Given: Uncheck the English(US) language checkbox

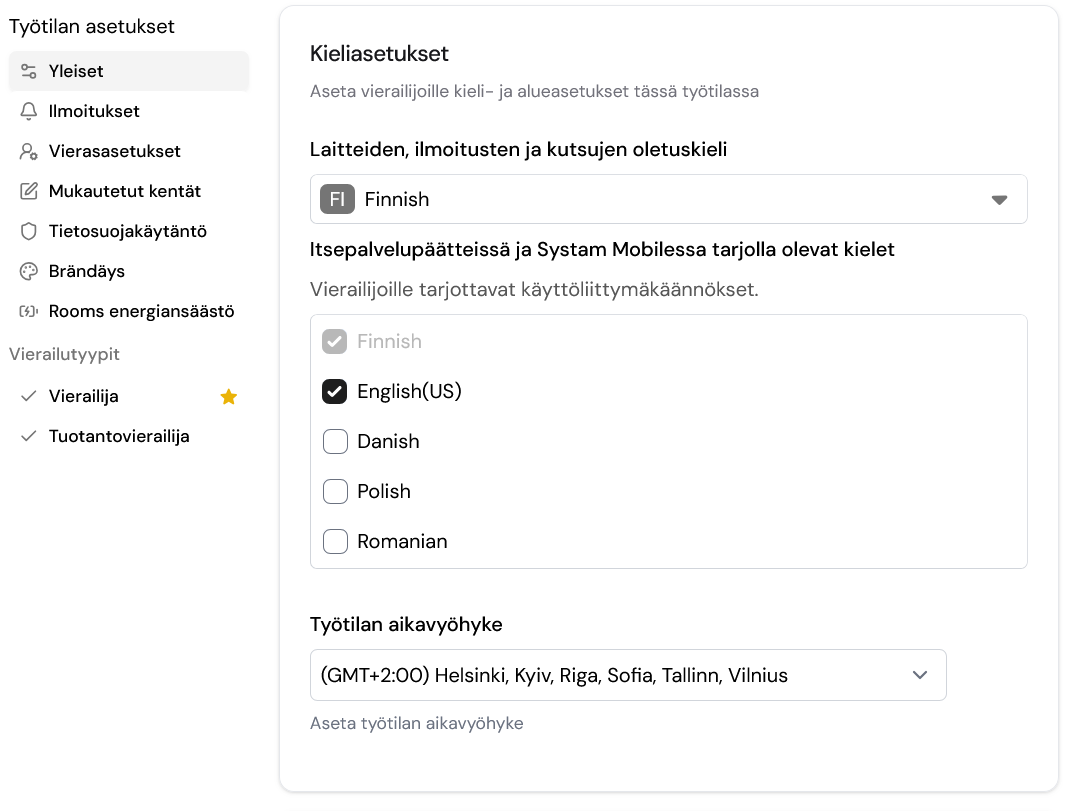Looking at the screenshot, I should [x=335, y=391].
